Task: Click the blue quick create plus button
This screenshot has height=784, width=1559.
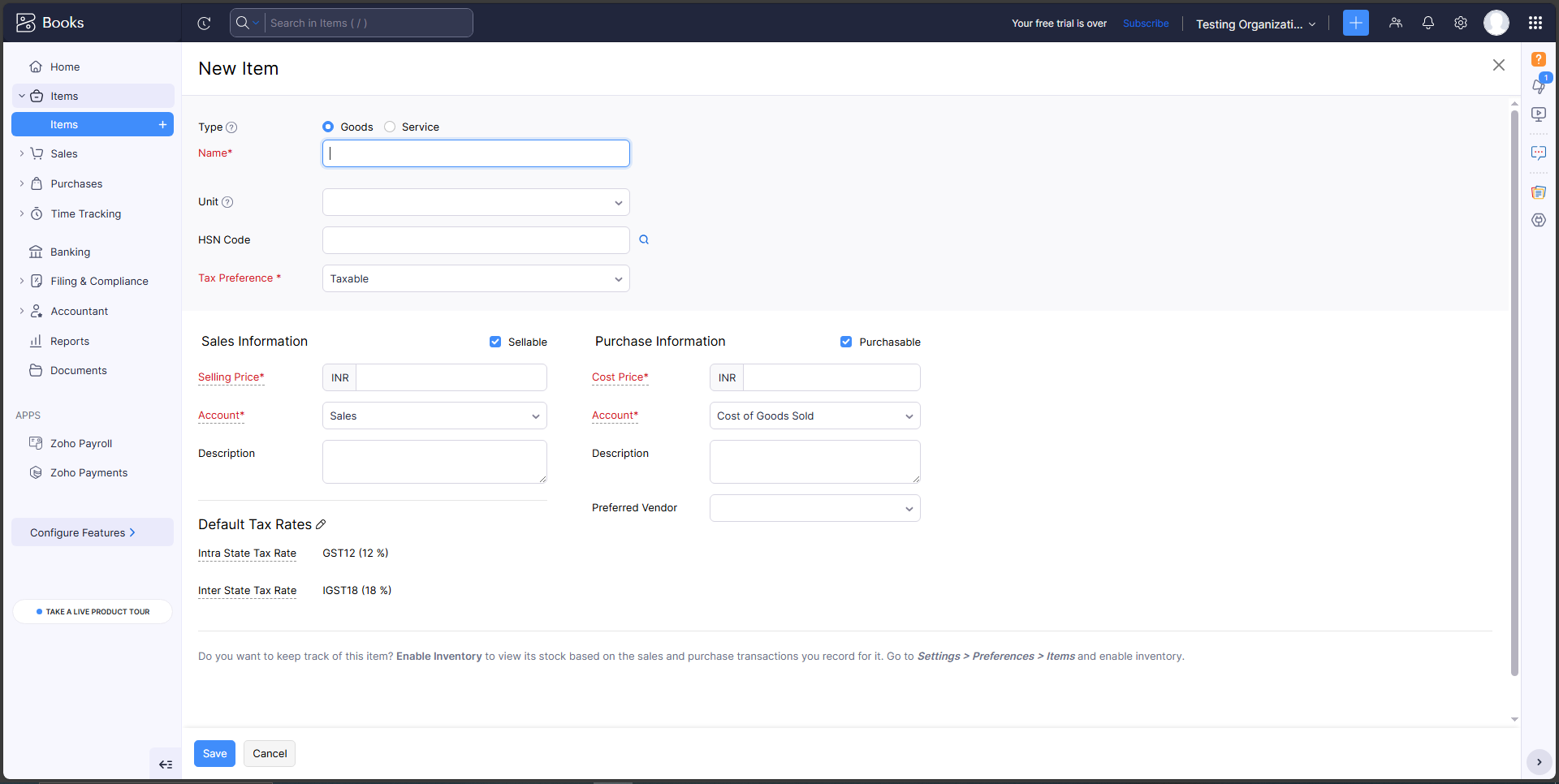Action: click(1355, 23)
